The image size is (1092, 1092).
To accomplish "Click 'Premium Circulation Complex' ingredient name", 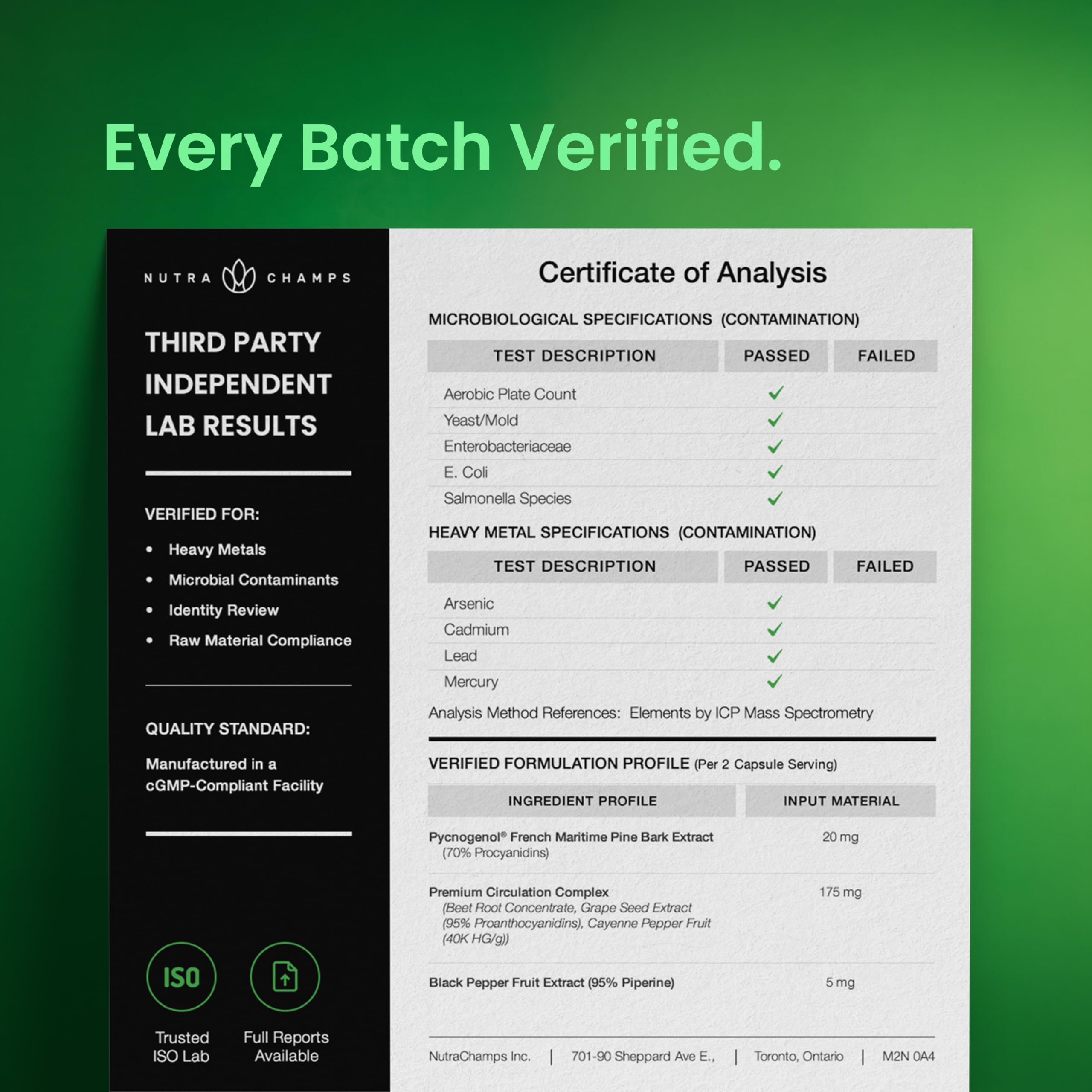I will point(518,892).
